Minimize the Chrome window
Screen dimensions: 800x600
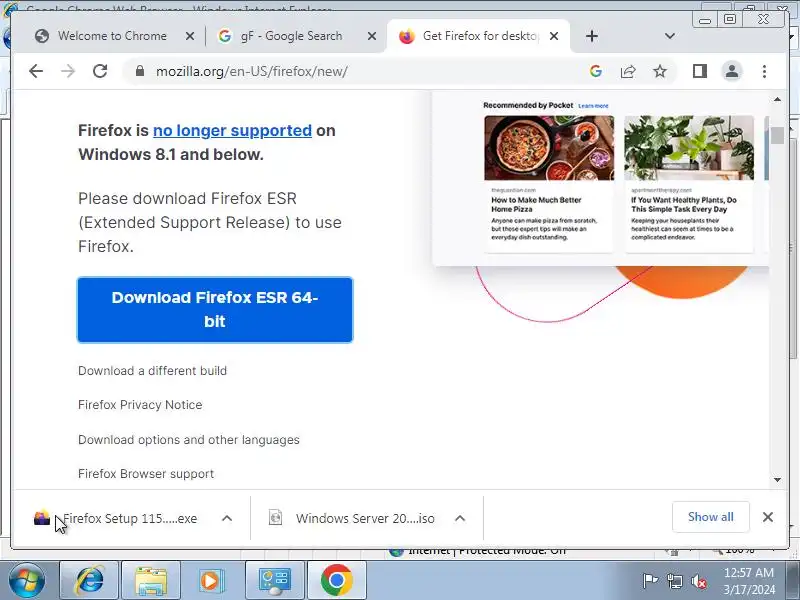click(705, 20)
